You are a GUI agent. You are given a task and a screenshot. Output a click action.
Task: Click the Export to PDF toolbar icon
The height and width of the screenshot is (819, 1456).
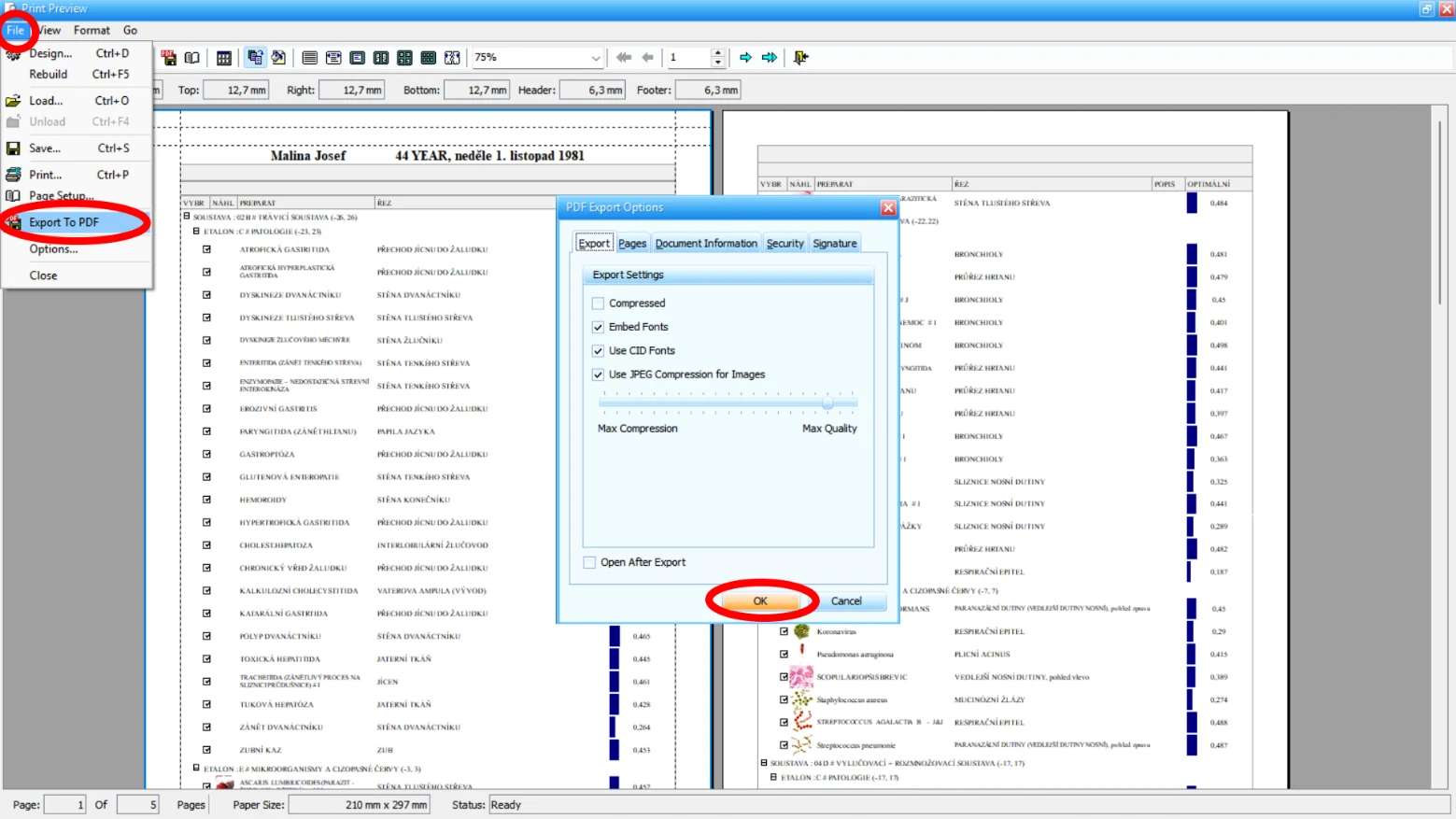pos(169,58)
